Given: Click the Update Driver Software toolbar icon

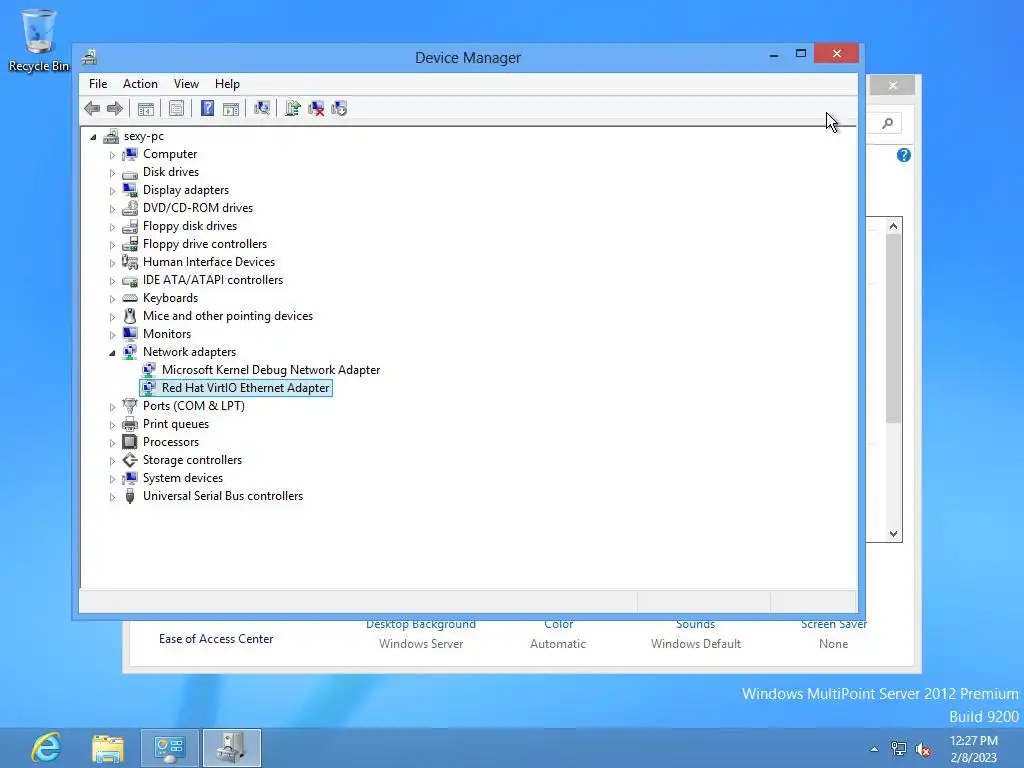Looking at the screenshot, I should [293, 108].
